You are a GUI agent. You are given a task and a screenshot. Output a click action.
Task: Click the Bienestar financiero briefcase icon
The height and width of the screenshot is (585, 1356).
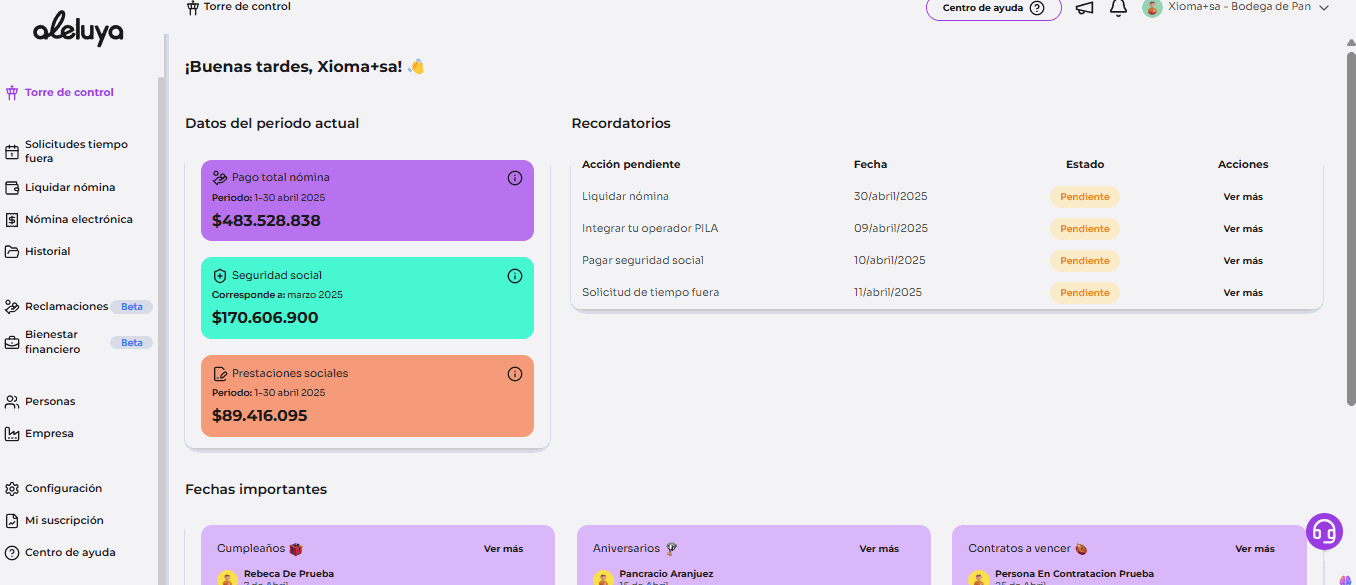[12, 342]
